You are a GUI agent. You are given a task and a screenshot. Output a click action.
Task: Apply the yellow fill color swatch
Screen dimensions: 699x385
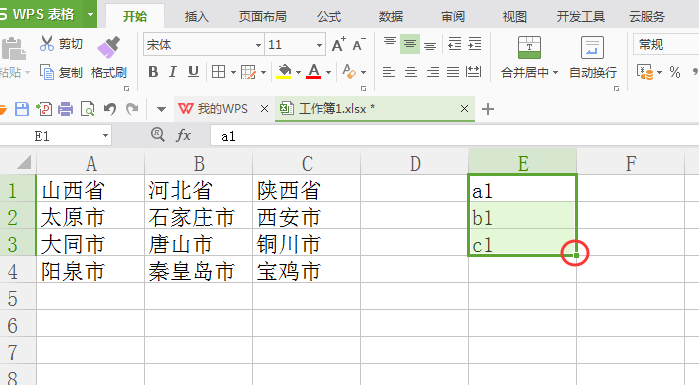click(x=284, y=72)
